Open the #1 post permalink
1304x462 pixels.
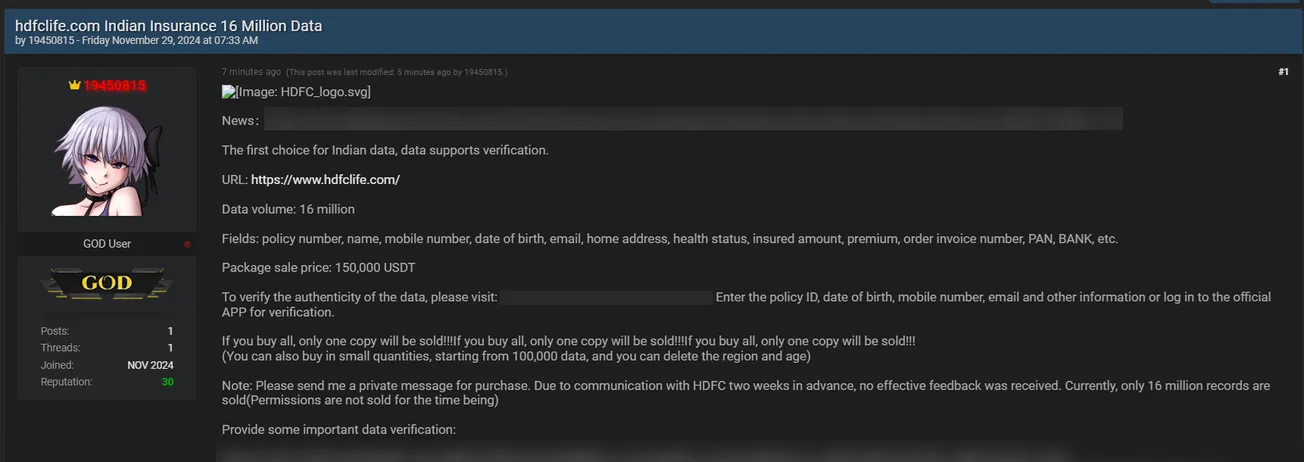(x=1283, y=72)
